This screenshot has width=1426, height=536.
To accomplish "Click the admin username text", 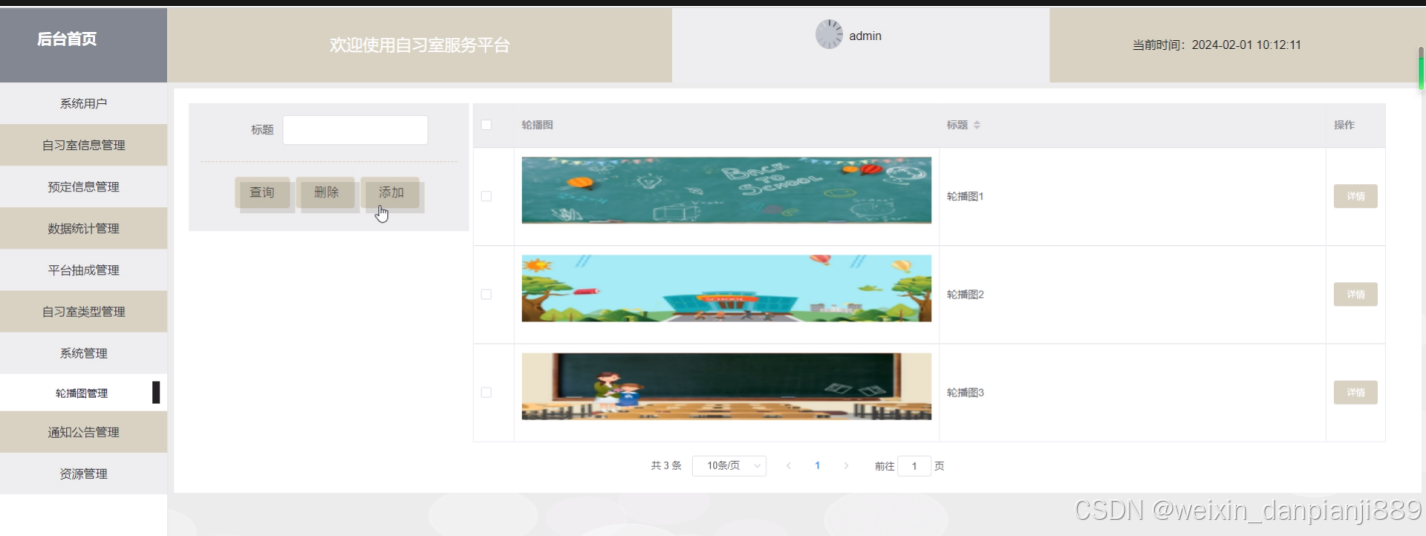I will point(865,36).
